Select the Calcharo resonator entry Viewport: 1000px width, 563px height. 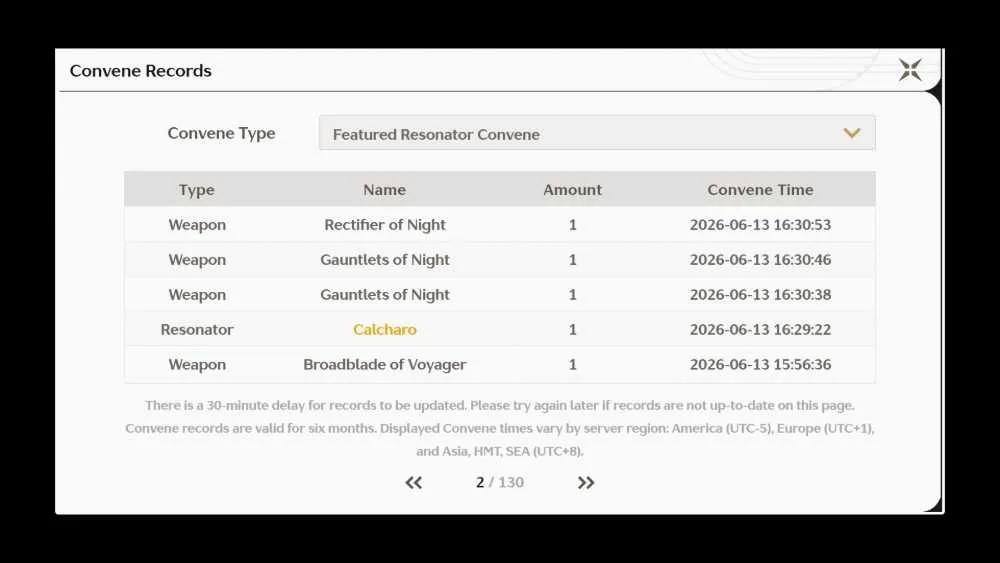[x=385, y=330]
